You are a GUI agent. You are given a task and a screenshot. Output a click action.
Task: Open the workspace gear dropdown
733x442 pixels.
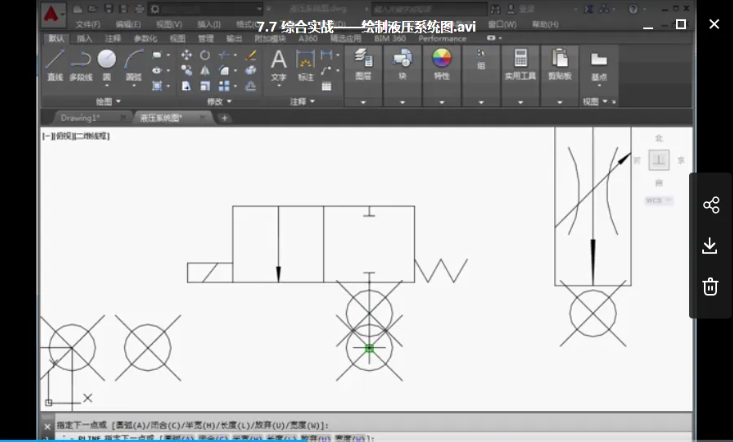click(x=207, y=9)
